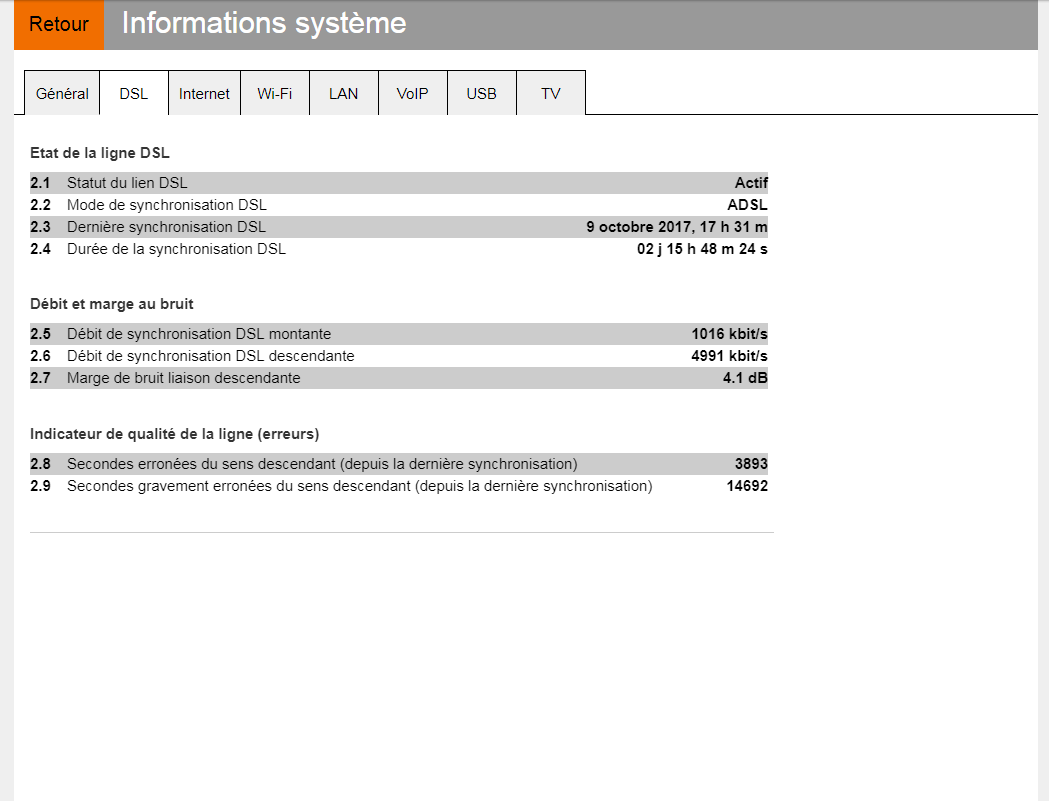The image size is (1049, 801).
Task: Open the TV tab
Action: (550, 94)
